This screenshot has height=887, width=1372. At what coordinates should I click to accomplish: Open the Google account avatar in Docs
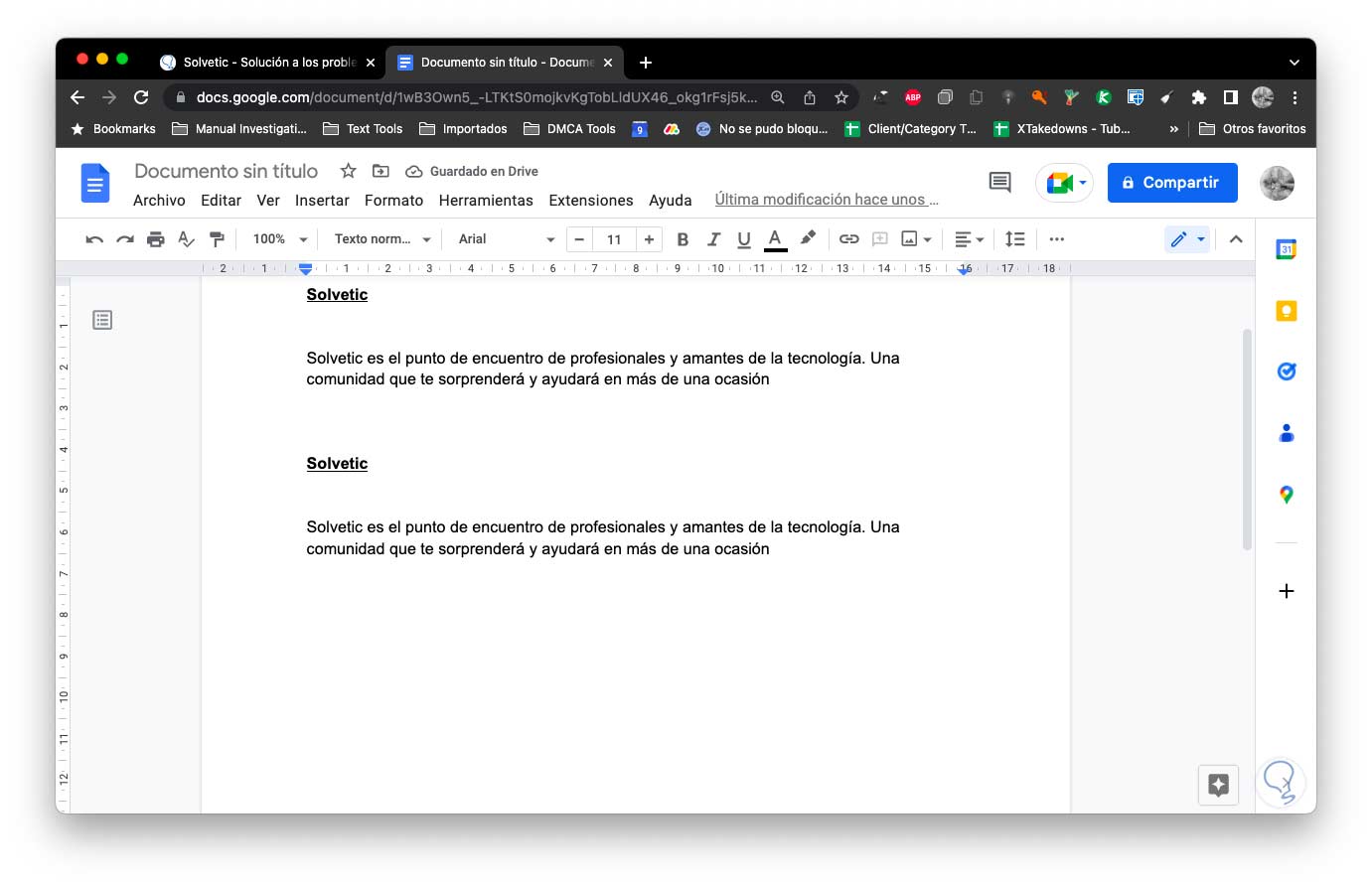[x=1278, y=183]
